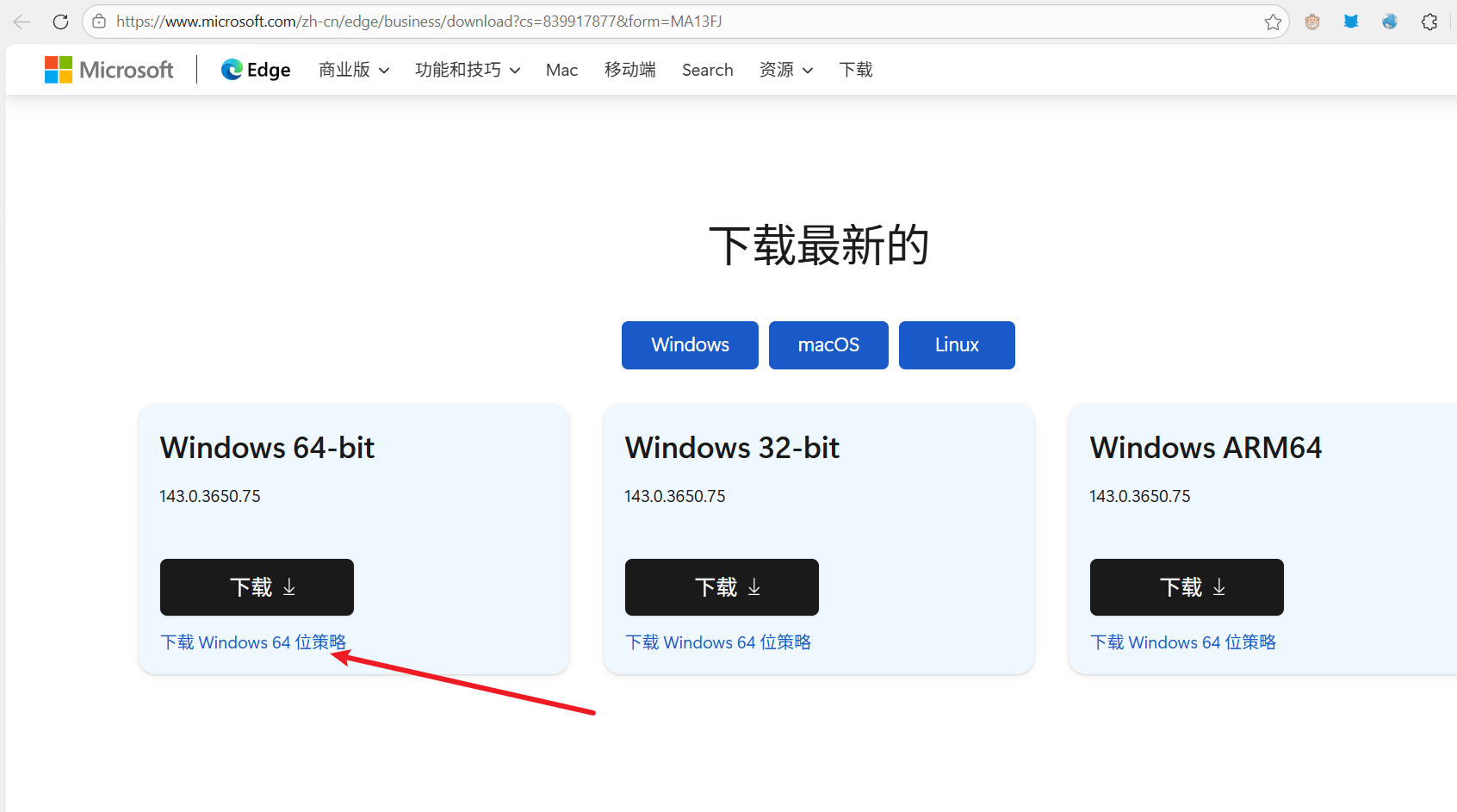The image size is (1457, 812).
Task: Select the Linux platform tab
Action: [x=957, y=344]
